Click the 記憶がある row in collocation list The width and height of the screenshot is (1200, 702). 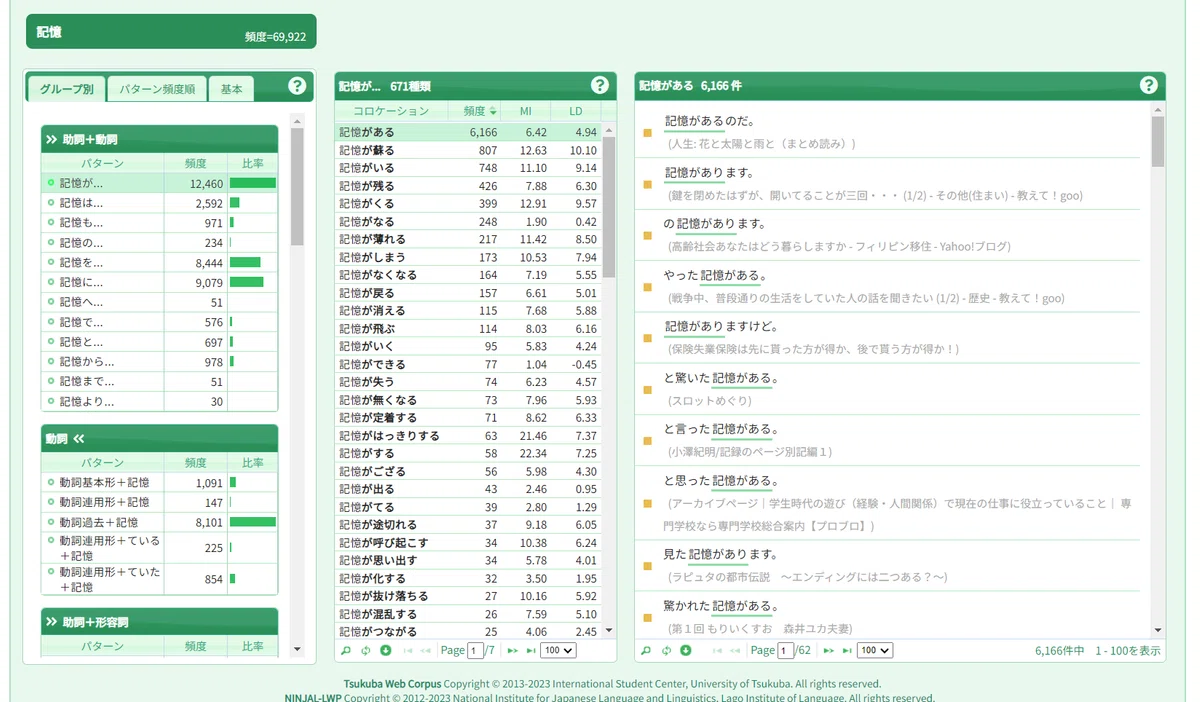click(469, 132)
